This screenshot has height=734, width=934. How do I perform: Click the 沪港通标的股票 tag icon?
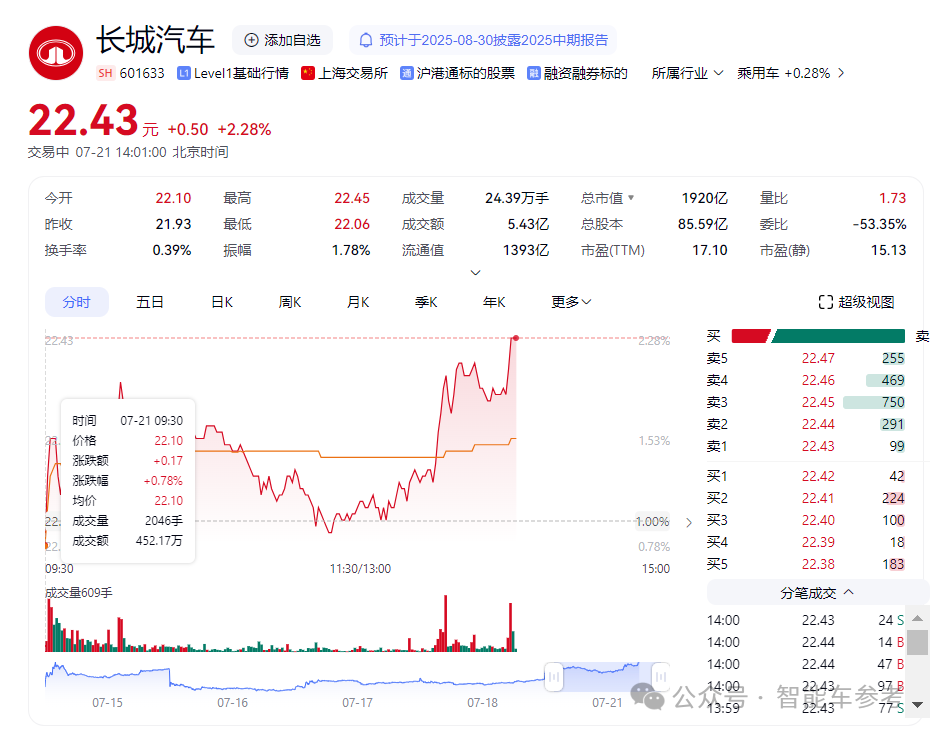pos(407,73)
